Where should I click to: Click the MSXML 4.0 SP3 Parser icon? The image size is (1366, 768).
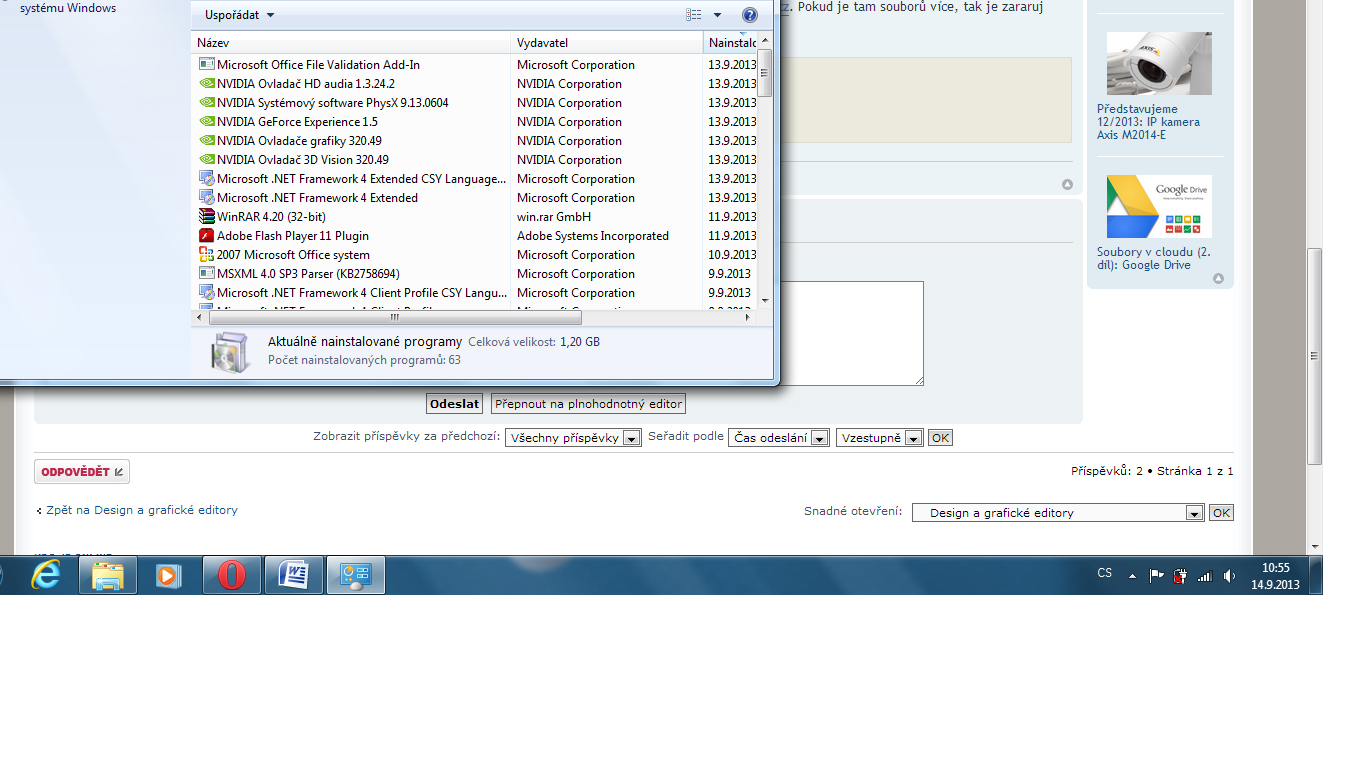click(x=207, y=274)
